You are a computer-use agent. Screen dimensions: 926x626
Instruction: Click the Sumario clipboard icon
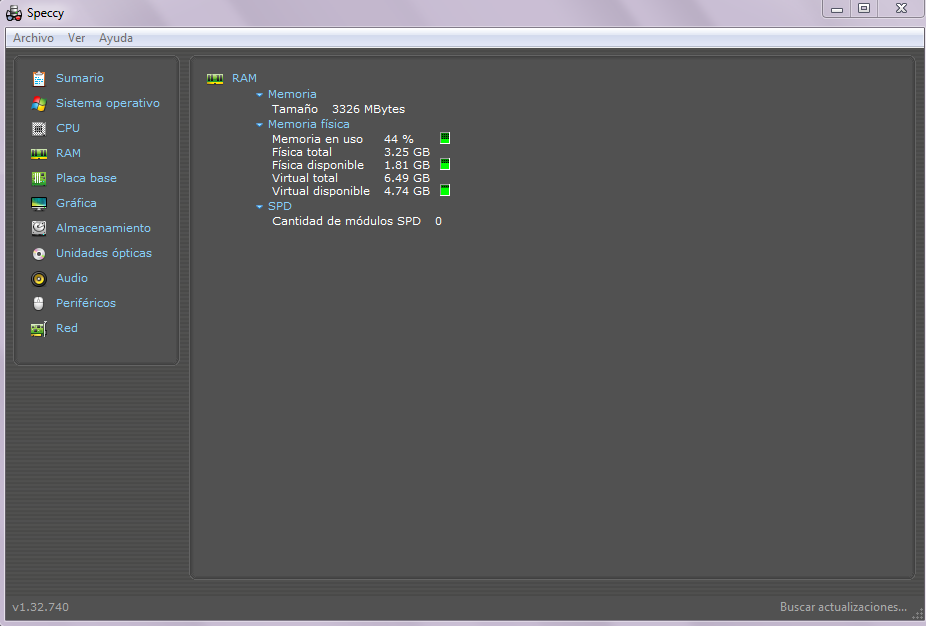(x=39, y=79)
